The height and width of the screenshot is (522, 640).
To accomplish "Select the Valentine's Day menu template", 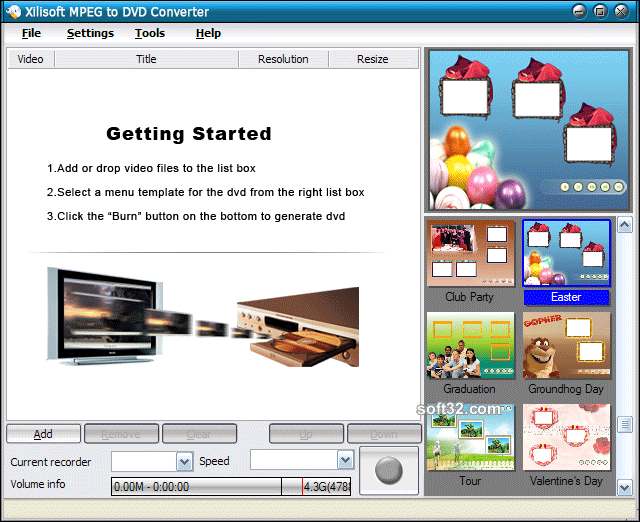I will pos(567,438).
